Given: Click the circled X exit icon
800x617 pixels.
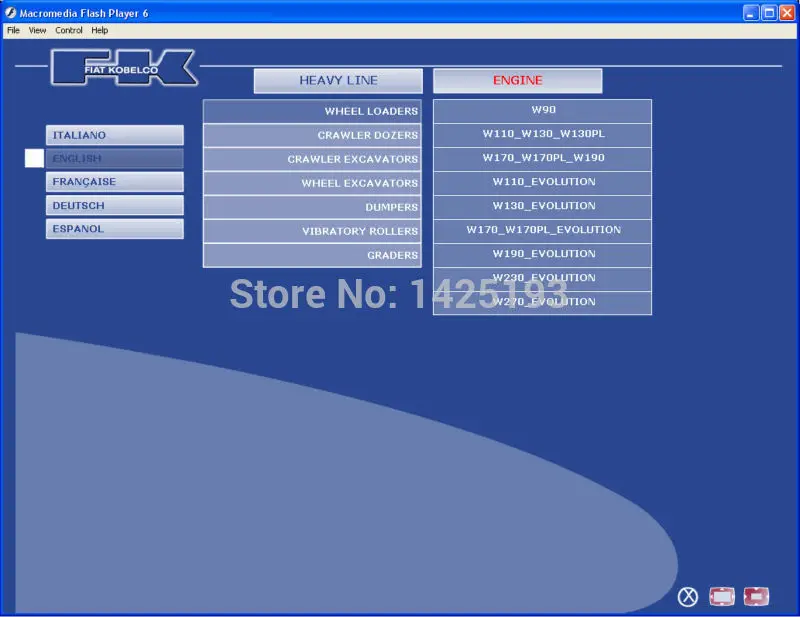Looking at the screenshot, I should [688, 596].
